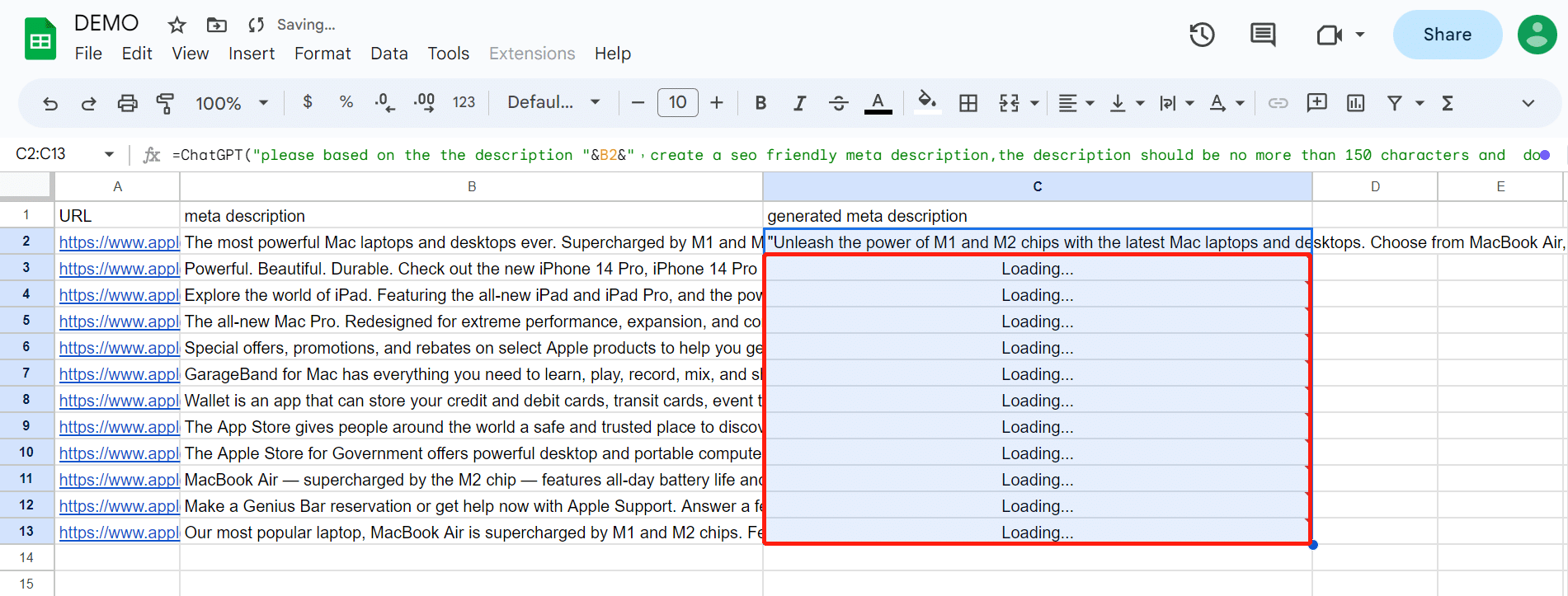Click the insert chart icon
Image resolution: width=1568 pixels, height=596 pixels.
(x=1355, y=103)
